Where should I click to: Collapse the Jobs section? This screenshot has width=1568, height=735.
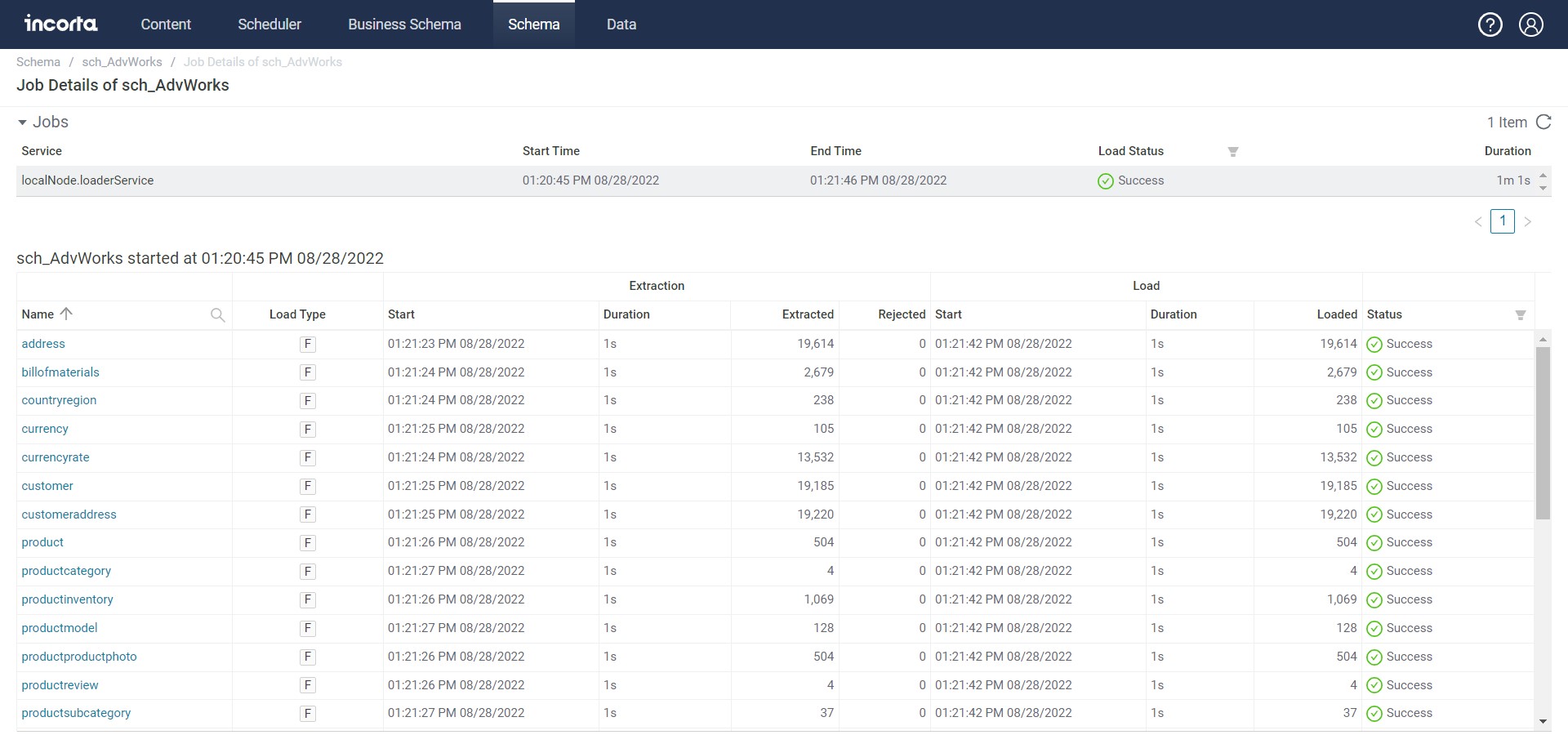click(21, 122)
